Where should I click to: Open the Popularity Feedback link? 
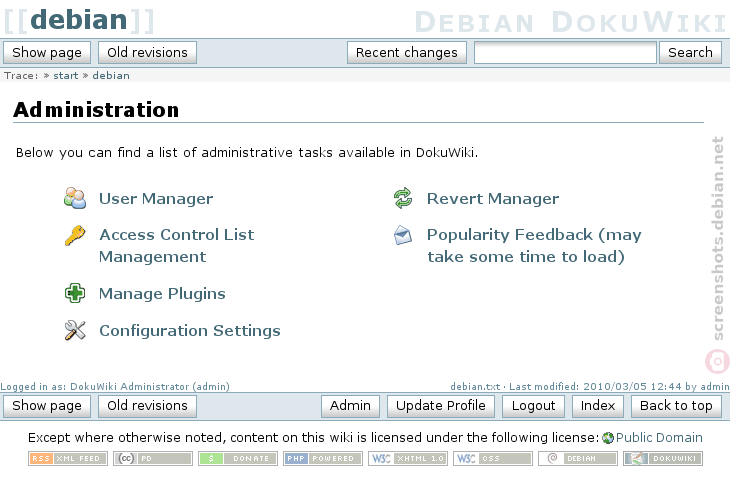[x=534, y=246]
